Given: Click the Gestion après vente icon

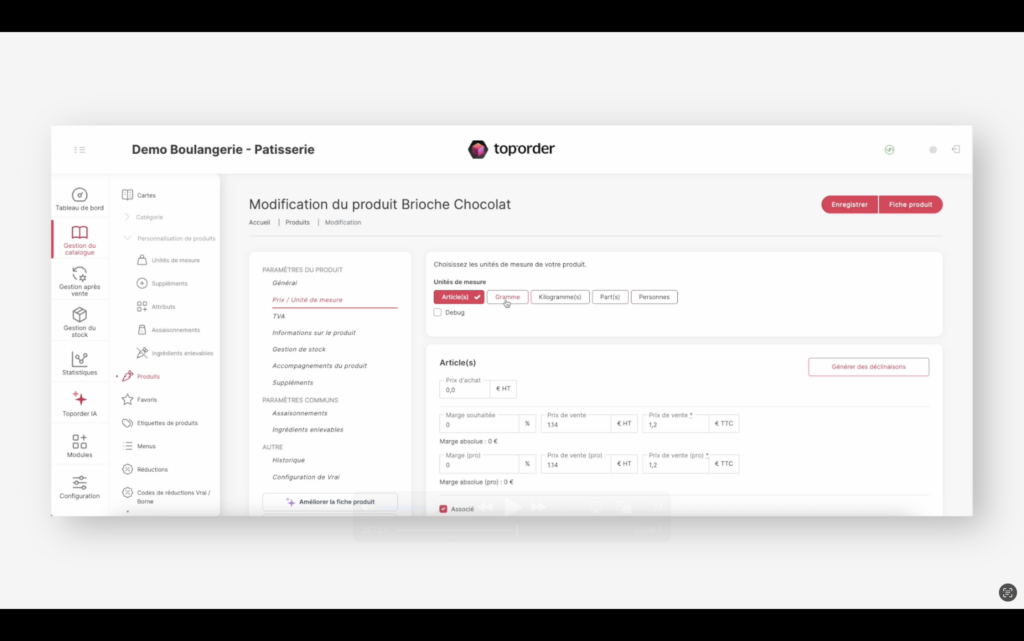Looking at the screenshot, I should [79, 274].
